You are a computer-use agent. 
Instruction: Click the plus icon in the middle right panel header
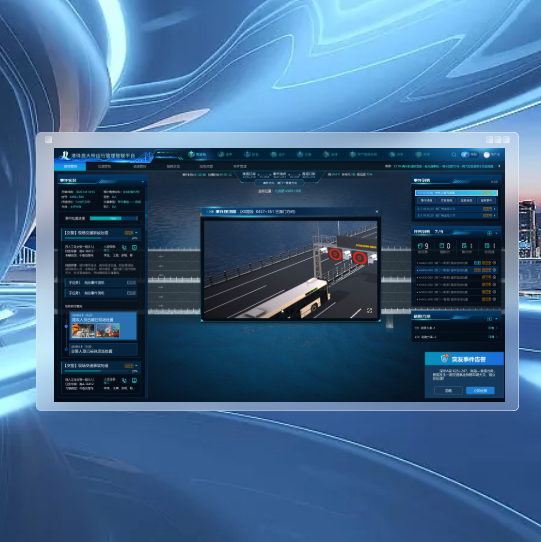coord(489,233)
